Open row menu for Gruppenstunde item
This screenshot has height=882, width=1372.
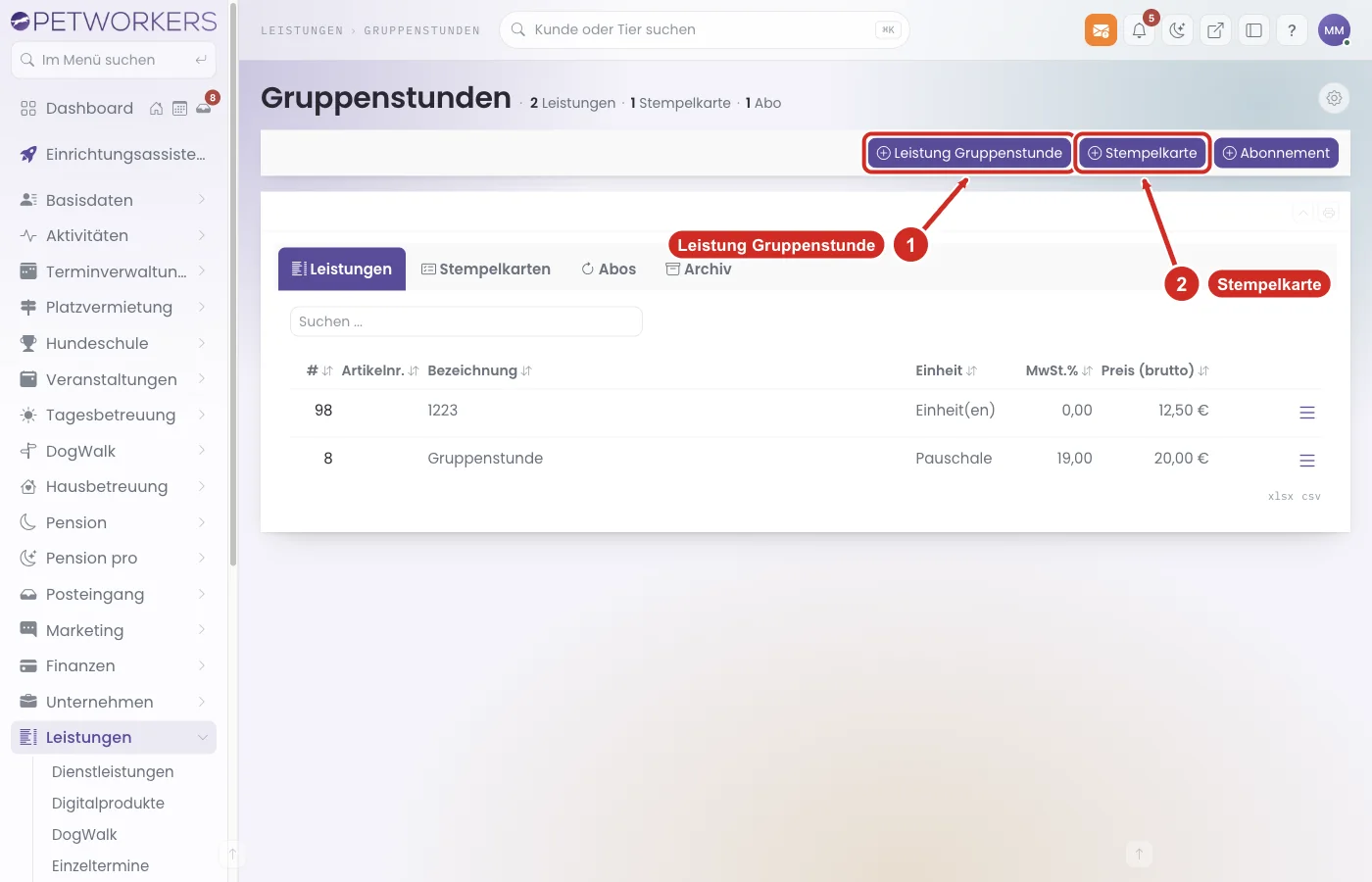tap(1306, 461)
